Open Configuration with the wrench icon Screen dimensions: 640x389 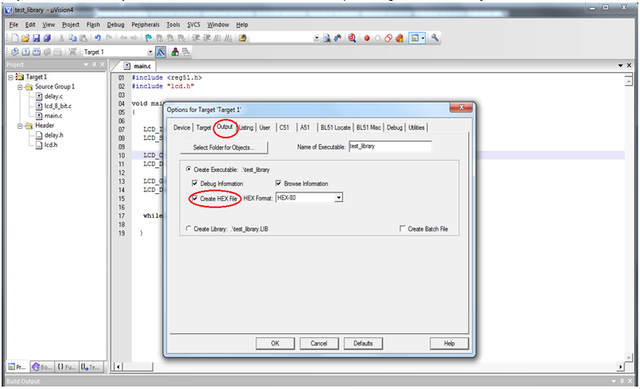click(435, 38)
